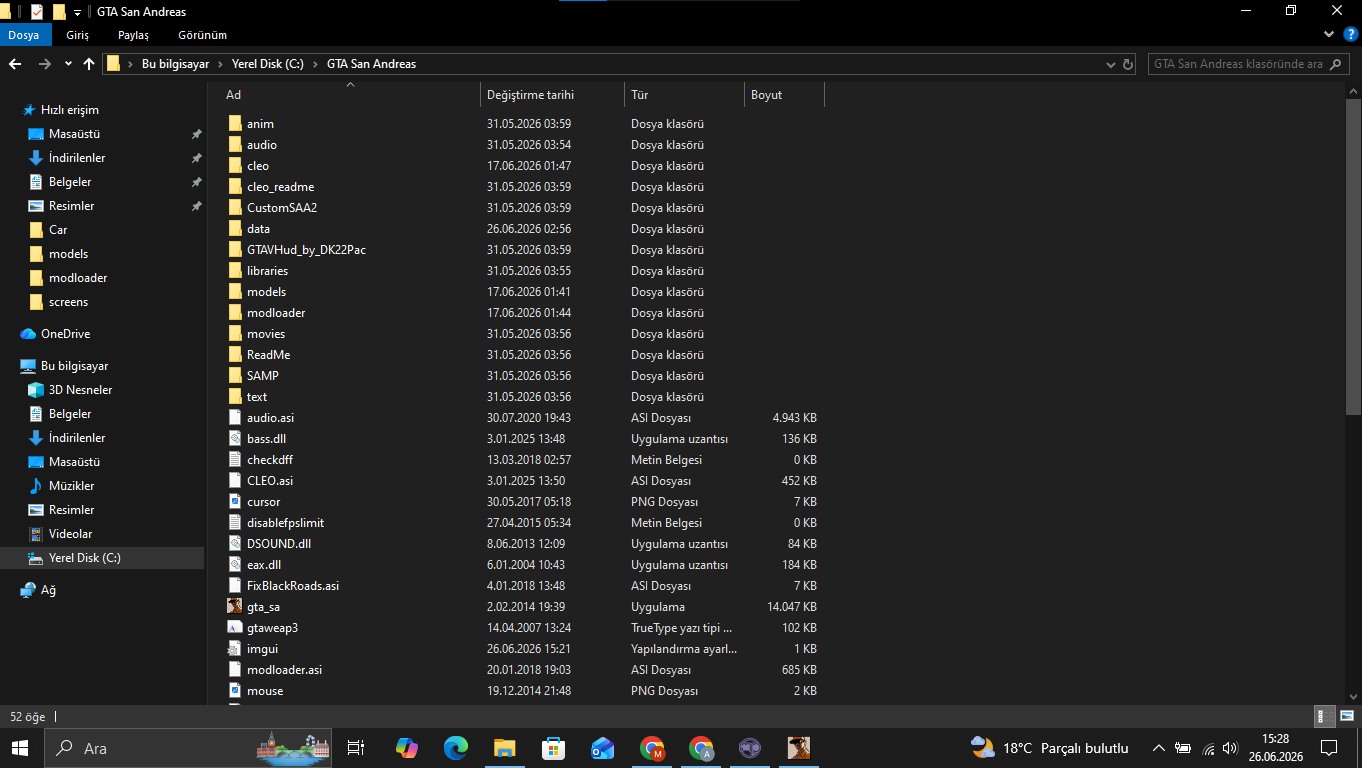Select the FixBlackRoads.asi file
The image size is (1362, 768).
(292, 586)
